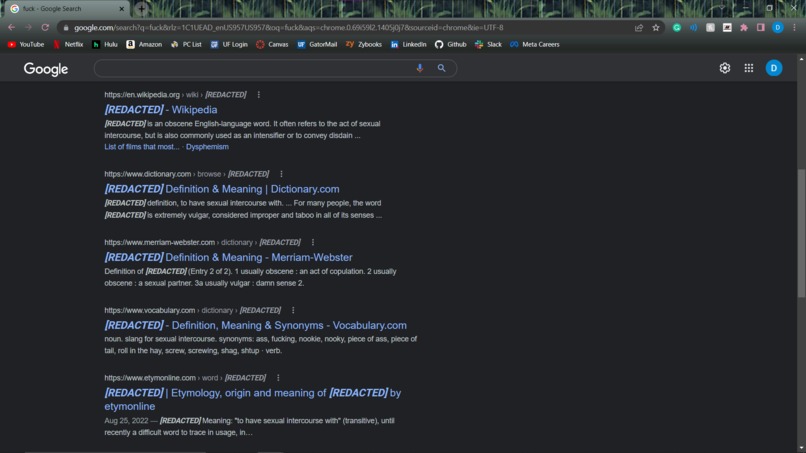Click the https://www.merriam-webster.com breadcrumb text

click(159, 242)
